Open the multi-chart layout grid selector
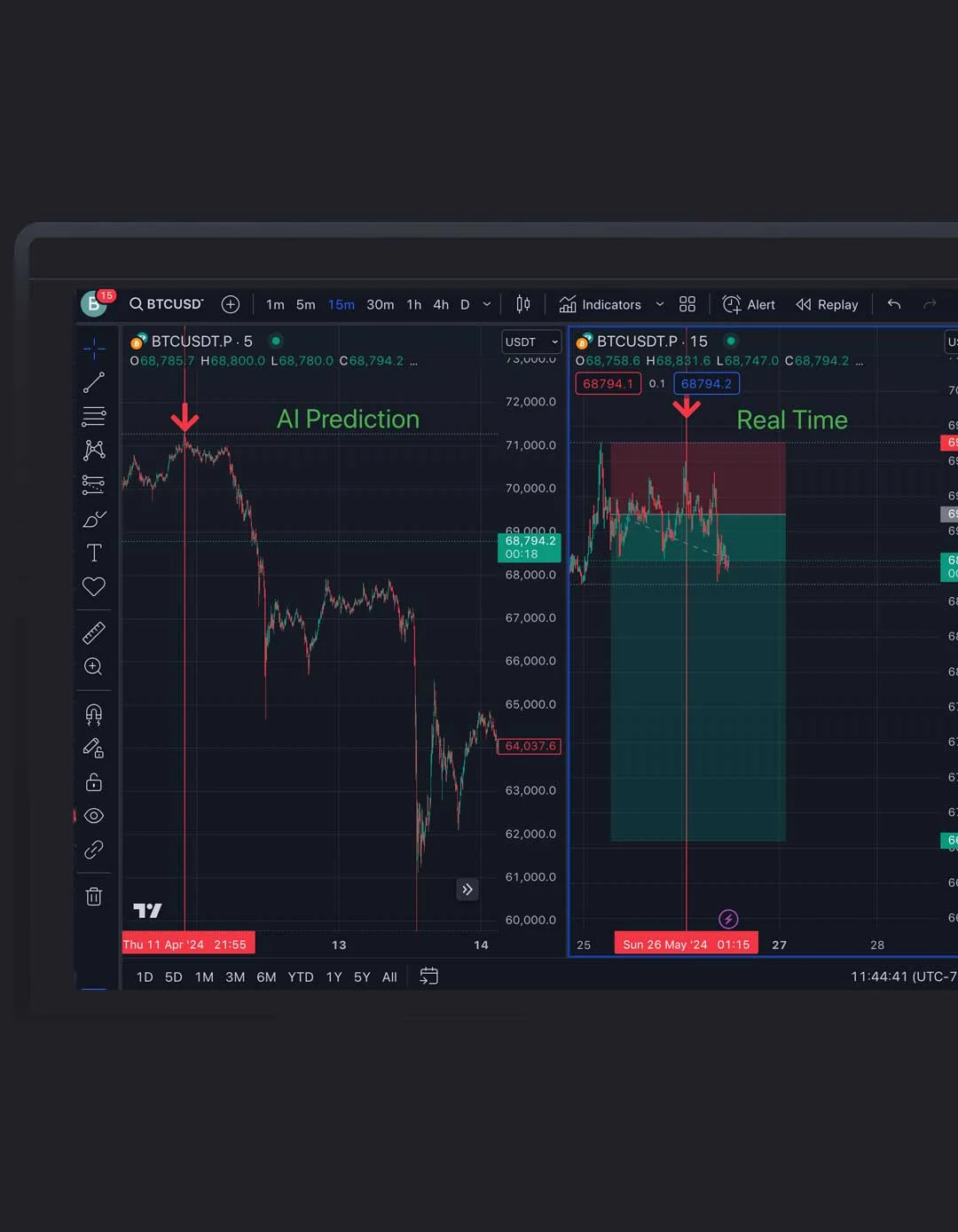The image size is (958, 1232). (x=687, y=304)
